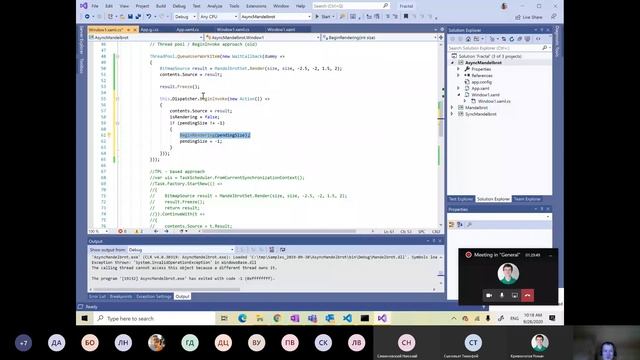
Task: Click the Refresh icon in Solution Explorer
Action: 511,39
